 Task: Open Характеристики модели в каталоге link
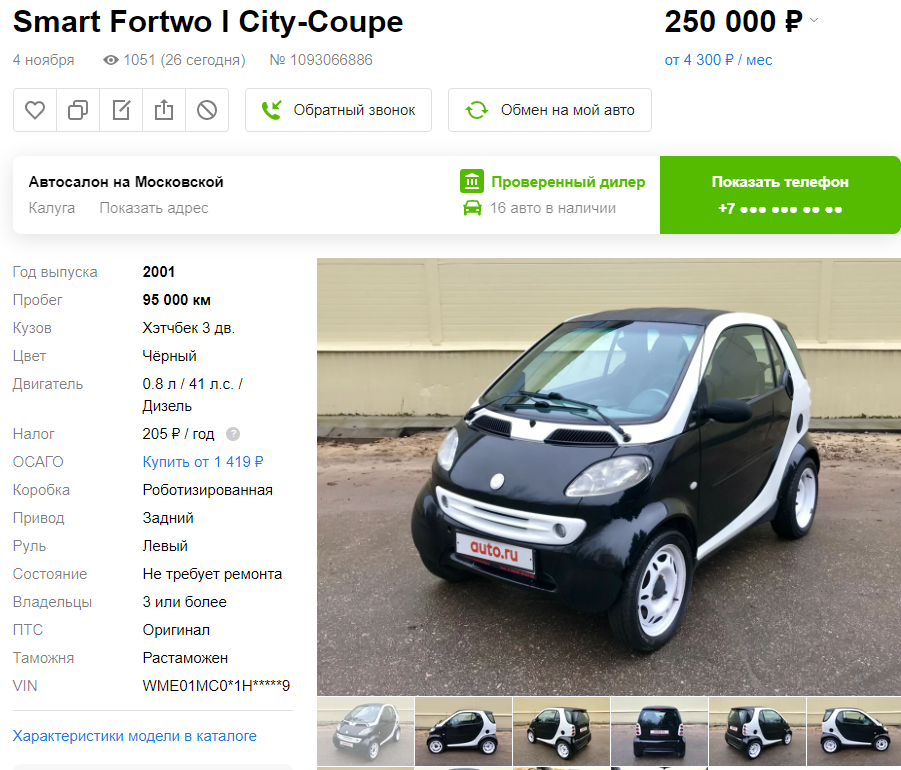click(134, 736)
